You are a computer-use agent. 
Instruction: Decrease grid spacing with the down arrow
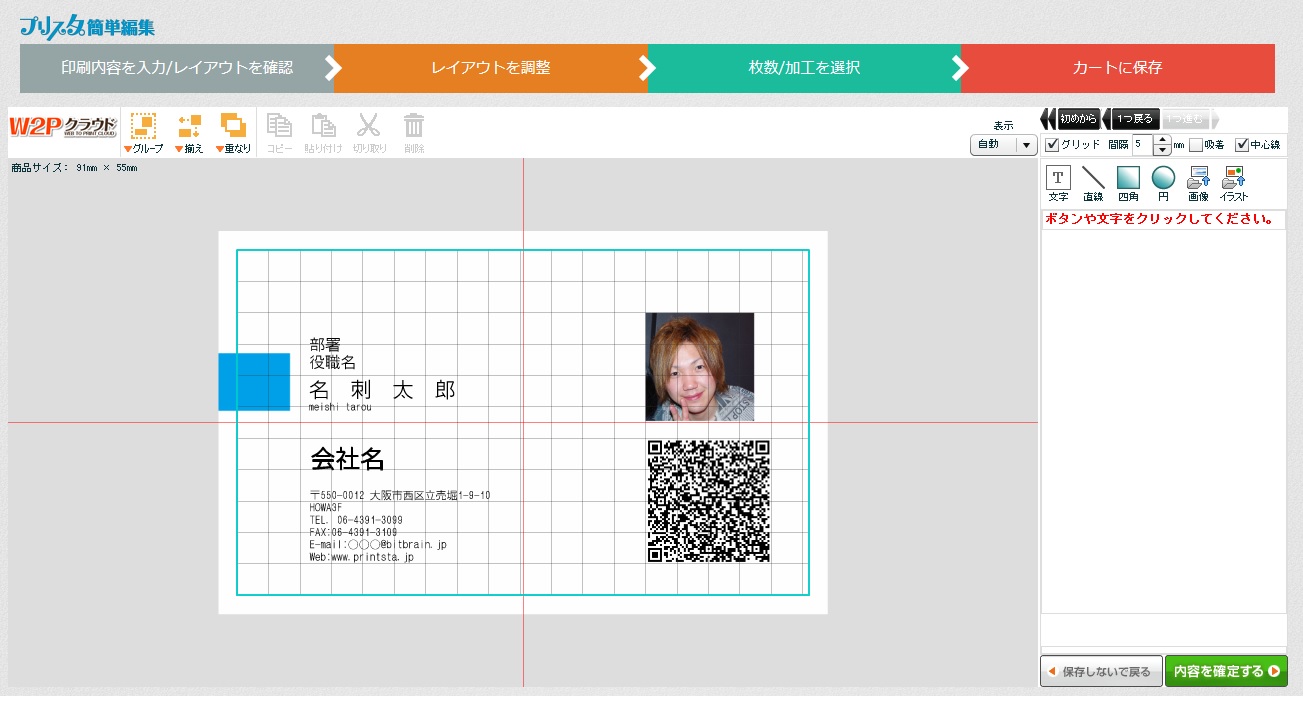click(x=1162, y=150)
